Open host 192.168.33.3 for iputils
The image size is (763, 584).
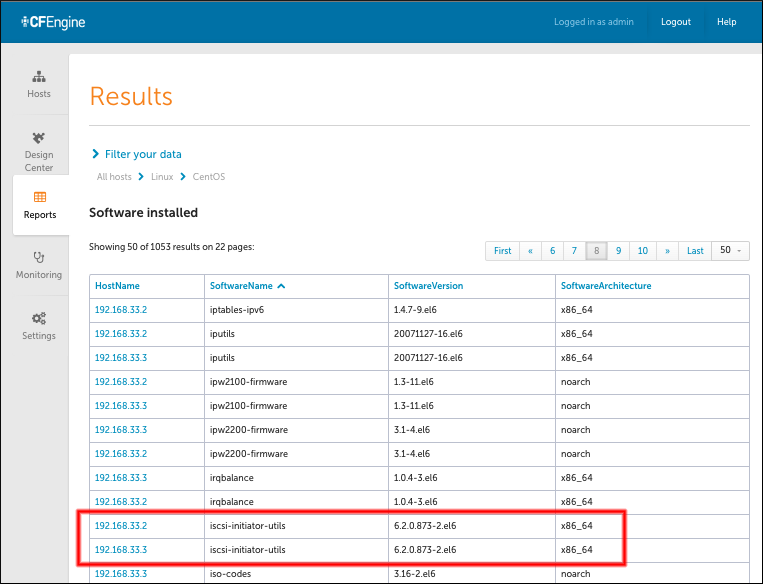[121, 358]
